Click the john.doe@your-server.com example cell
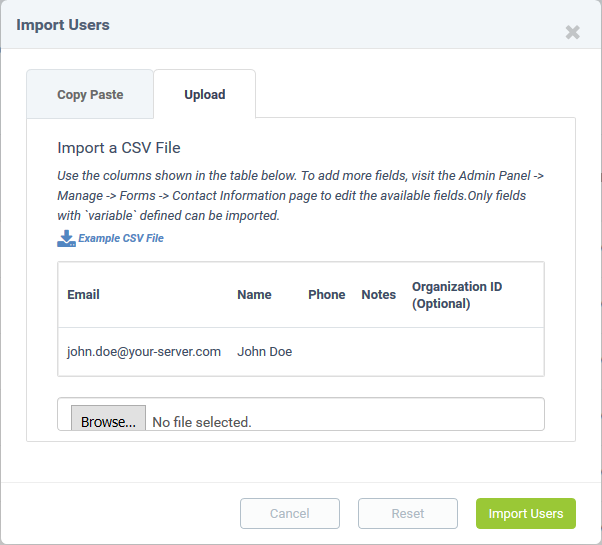602x545 pixels. (x=144, y=352)
